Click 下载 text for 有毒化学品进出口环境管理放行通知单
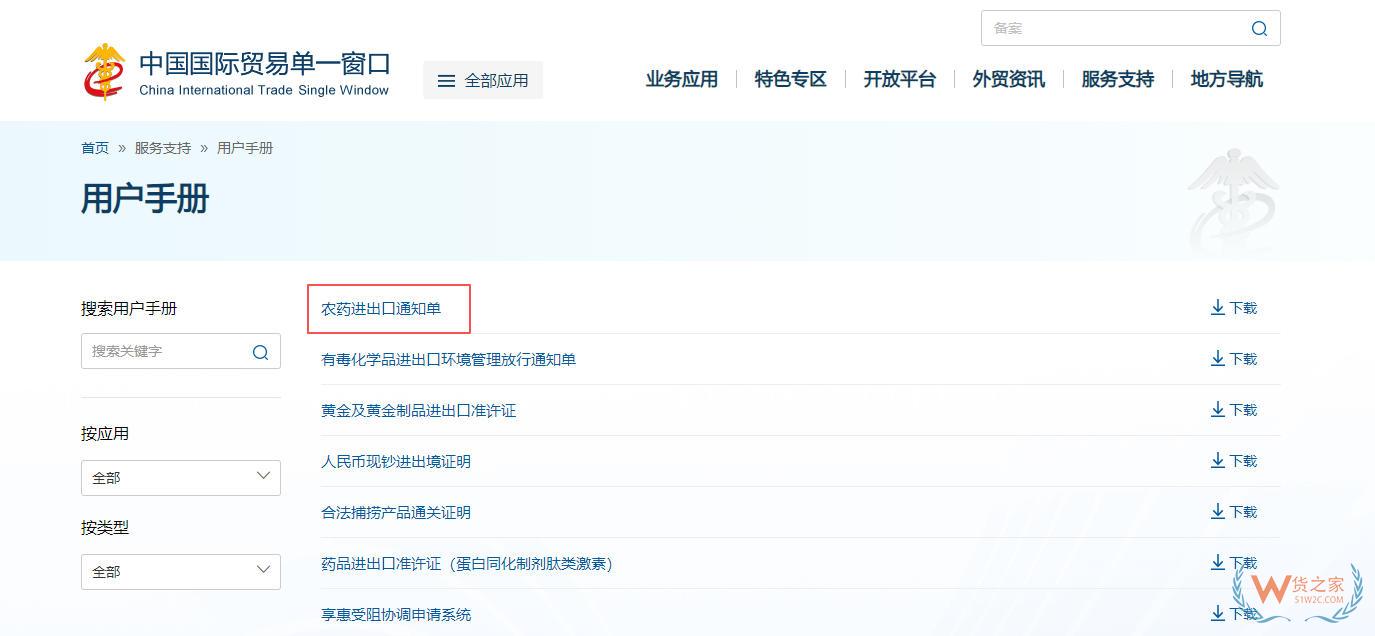The image size is (1375, 636). [x=1243, y=359]
